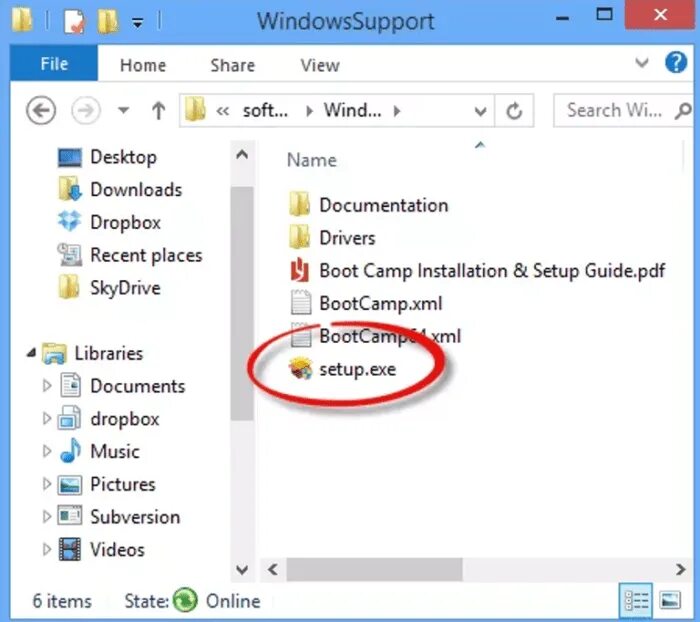Image resolution: width=700 pixels, height=622 pixels.
Task: Click the search magnifier icon
Action: pyautogui.click(x=684, y=110)
